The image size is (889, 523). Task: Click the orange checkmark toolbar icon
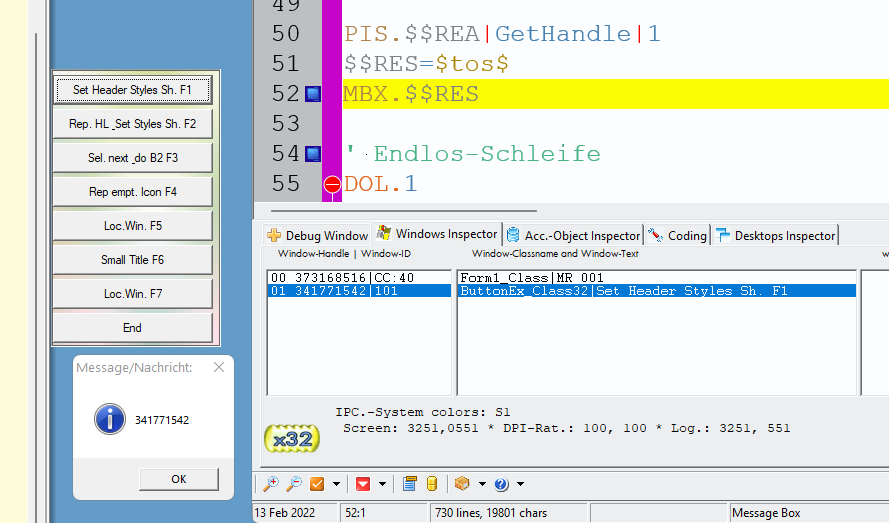[318, 484]
